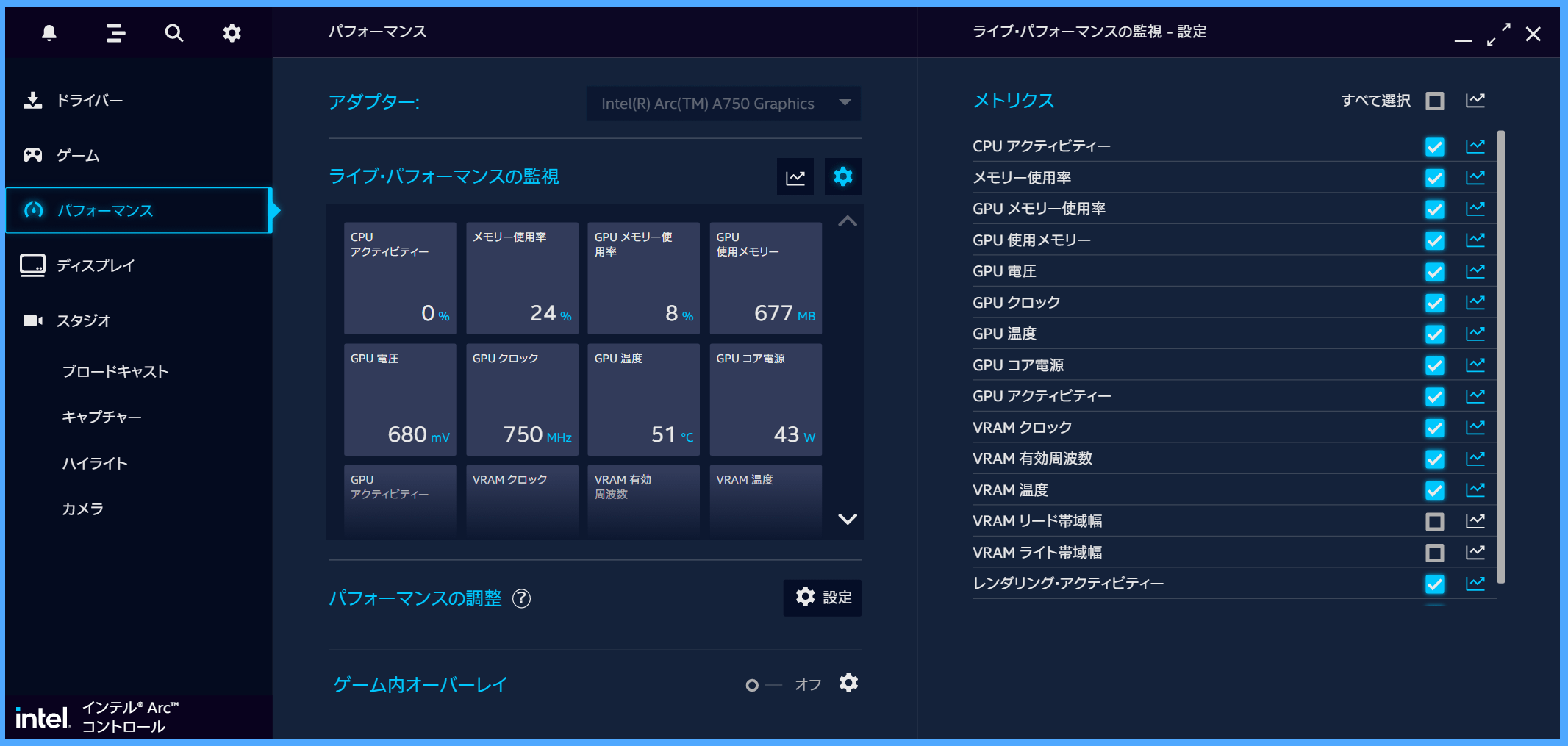
Task: Click the metrics list vertical scrollbar
Action: [1501, 357]
